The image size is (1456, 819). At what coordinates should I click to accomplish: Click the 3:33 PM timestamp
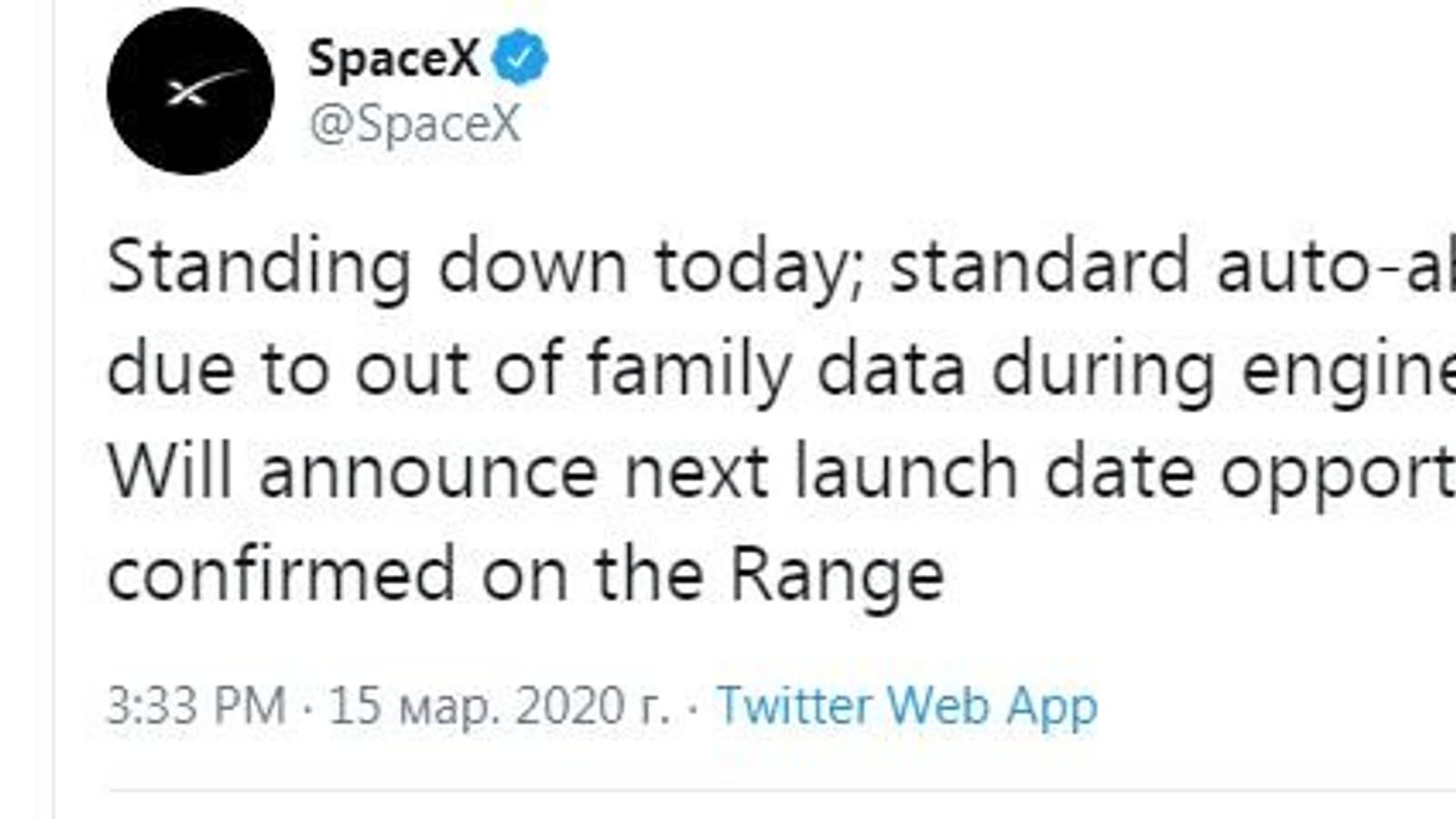[197, 705]
